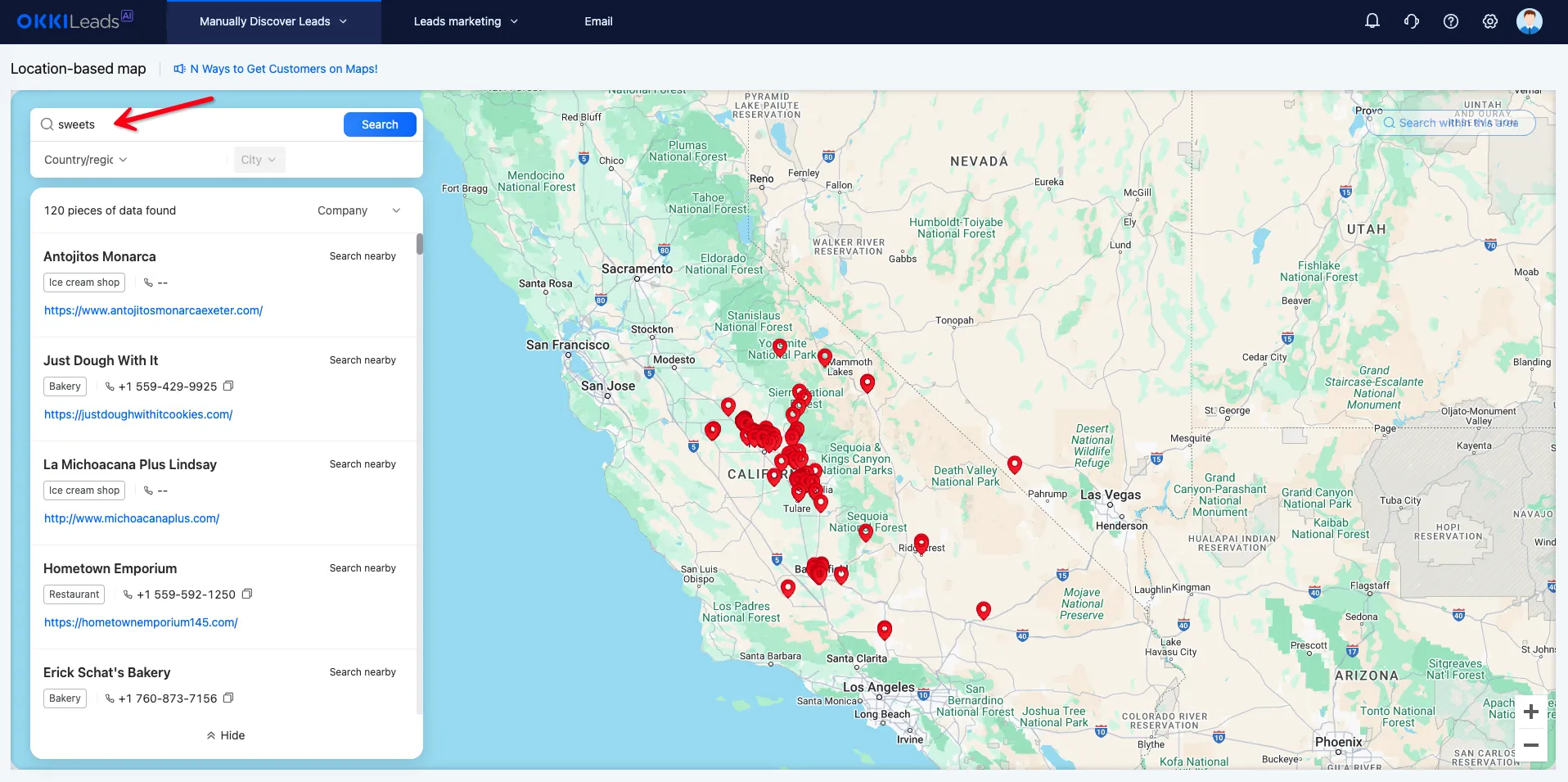The image size is (1568, 782).
Task: Select the Hometown Emporium result title
Action: pyautogui.click(x=110, y=568)
